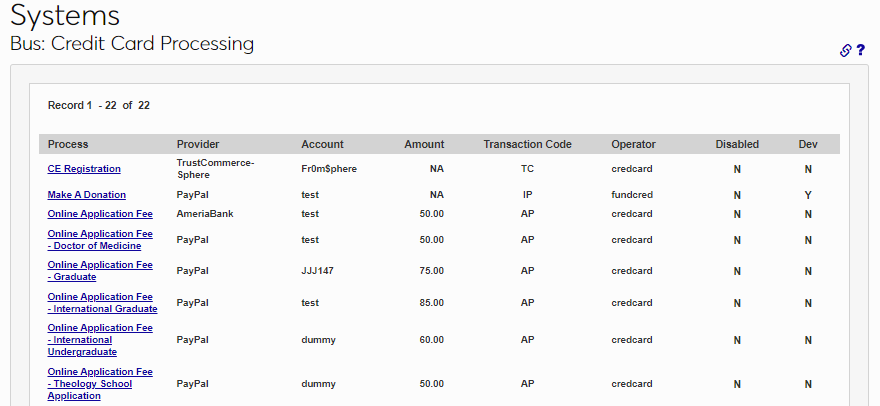Select the Y Dev value for Make A Donation

(808, 195)
